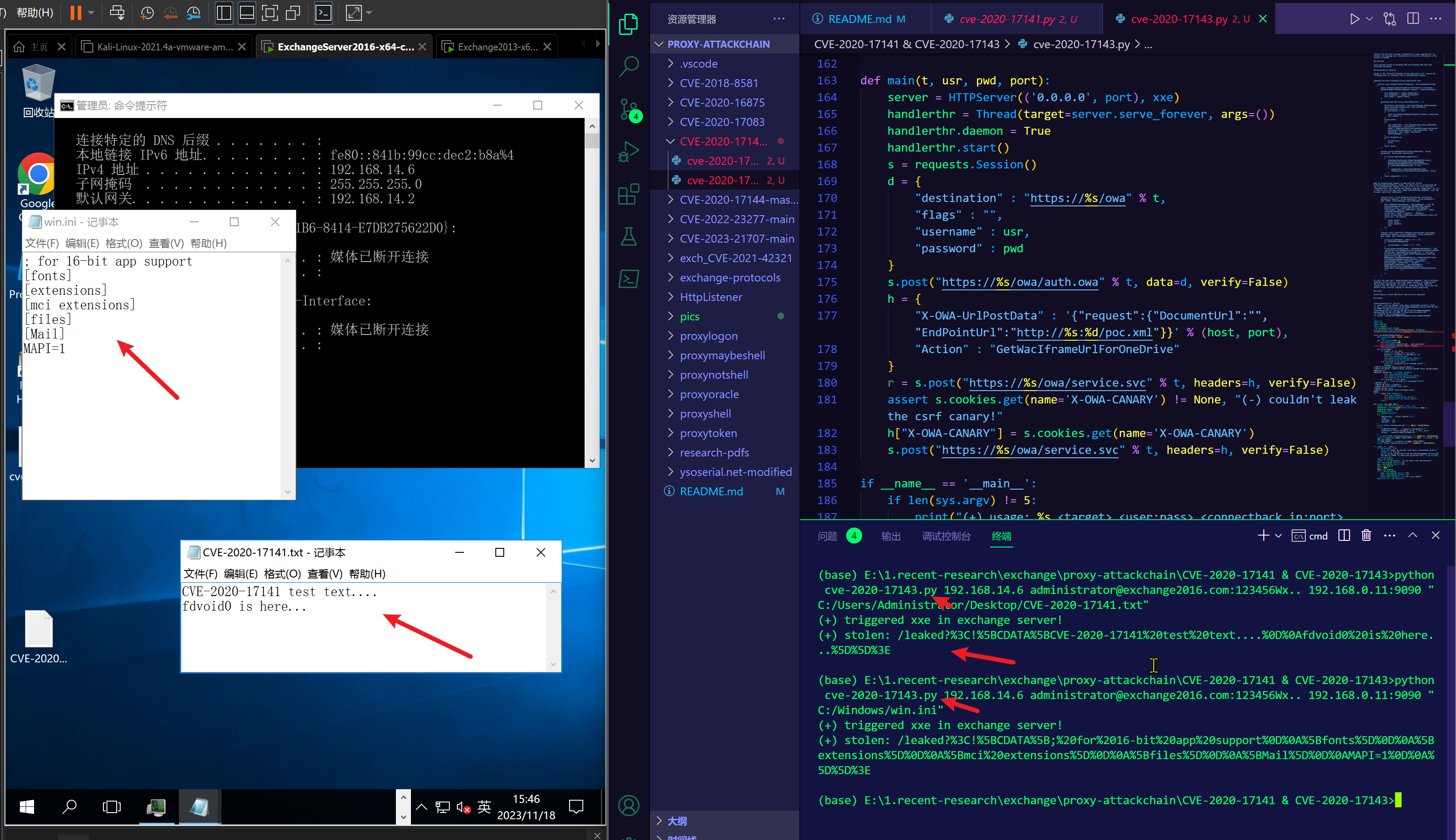This screenshot has width=1456, height=840.
Task: Split the terminal pane
Action: pos(1344,536)
